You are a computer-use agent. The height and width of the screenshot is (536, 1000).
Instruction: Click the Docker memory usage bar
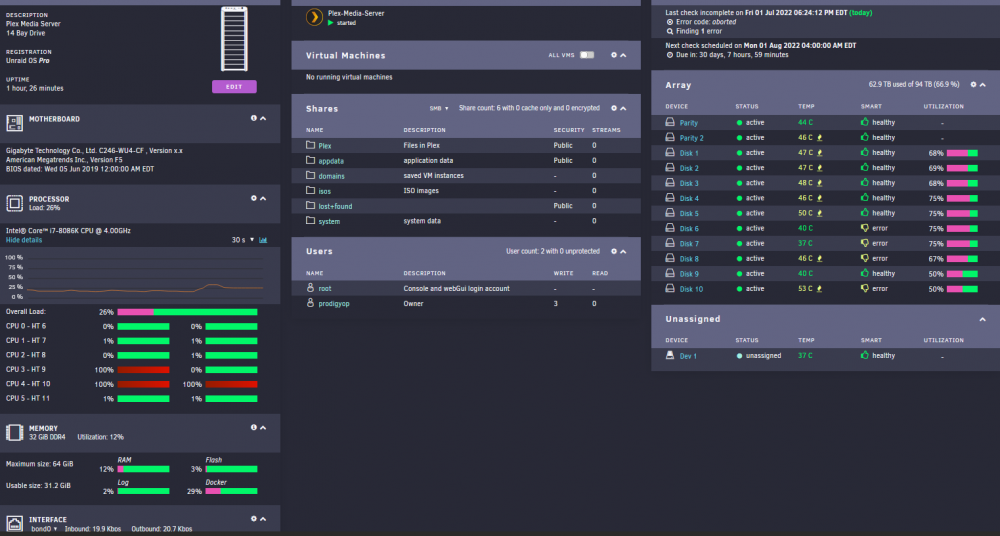232,491
